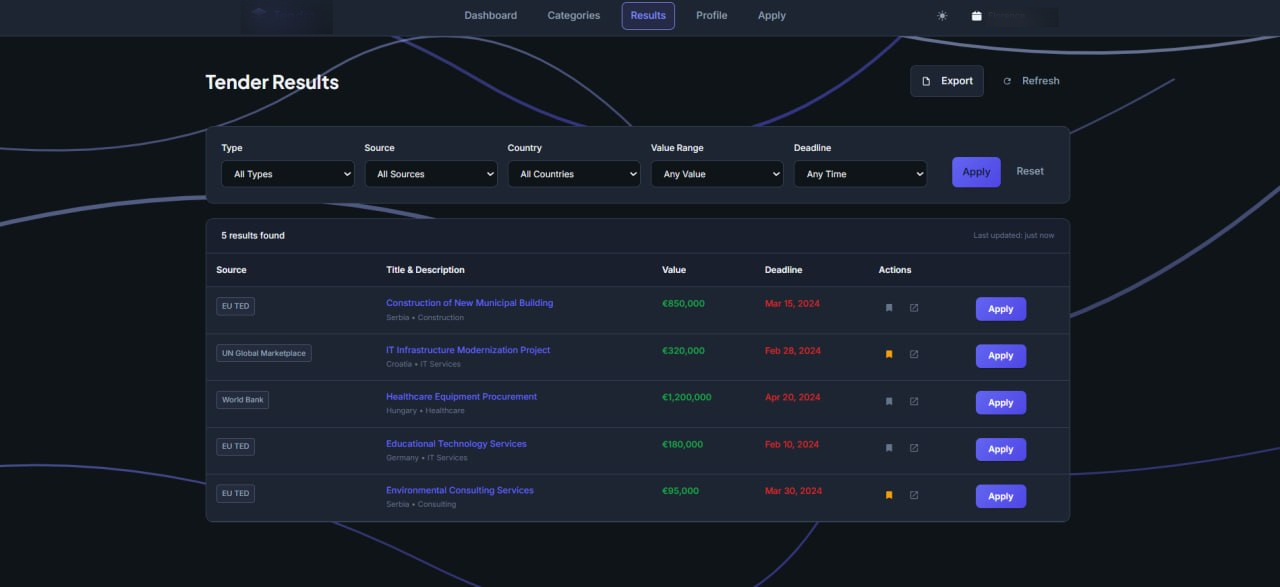Select the Deadline Any Time dropdown
Image resolution: width=1280 pixels, height=587 pixels.
click(860, 174)
